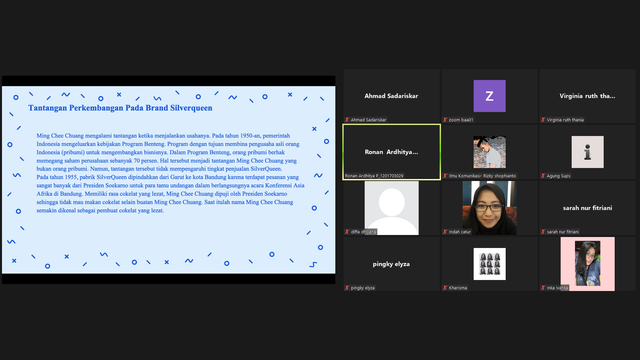Screen dimensions: 640x360
Task: Click slide line starting 'Ming Chee Chuang mengalami tantangan'
Action: 163,136
